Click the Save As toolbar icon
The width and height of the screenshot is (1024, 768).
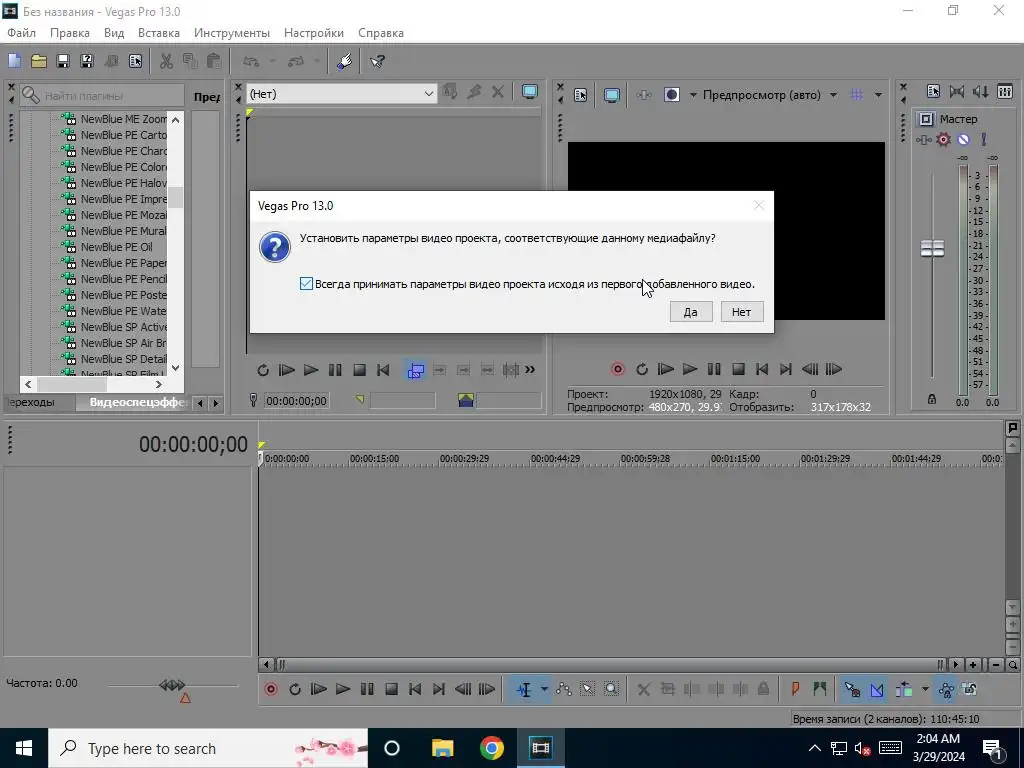pos(87,61)
